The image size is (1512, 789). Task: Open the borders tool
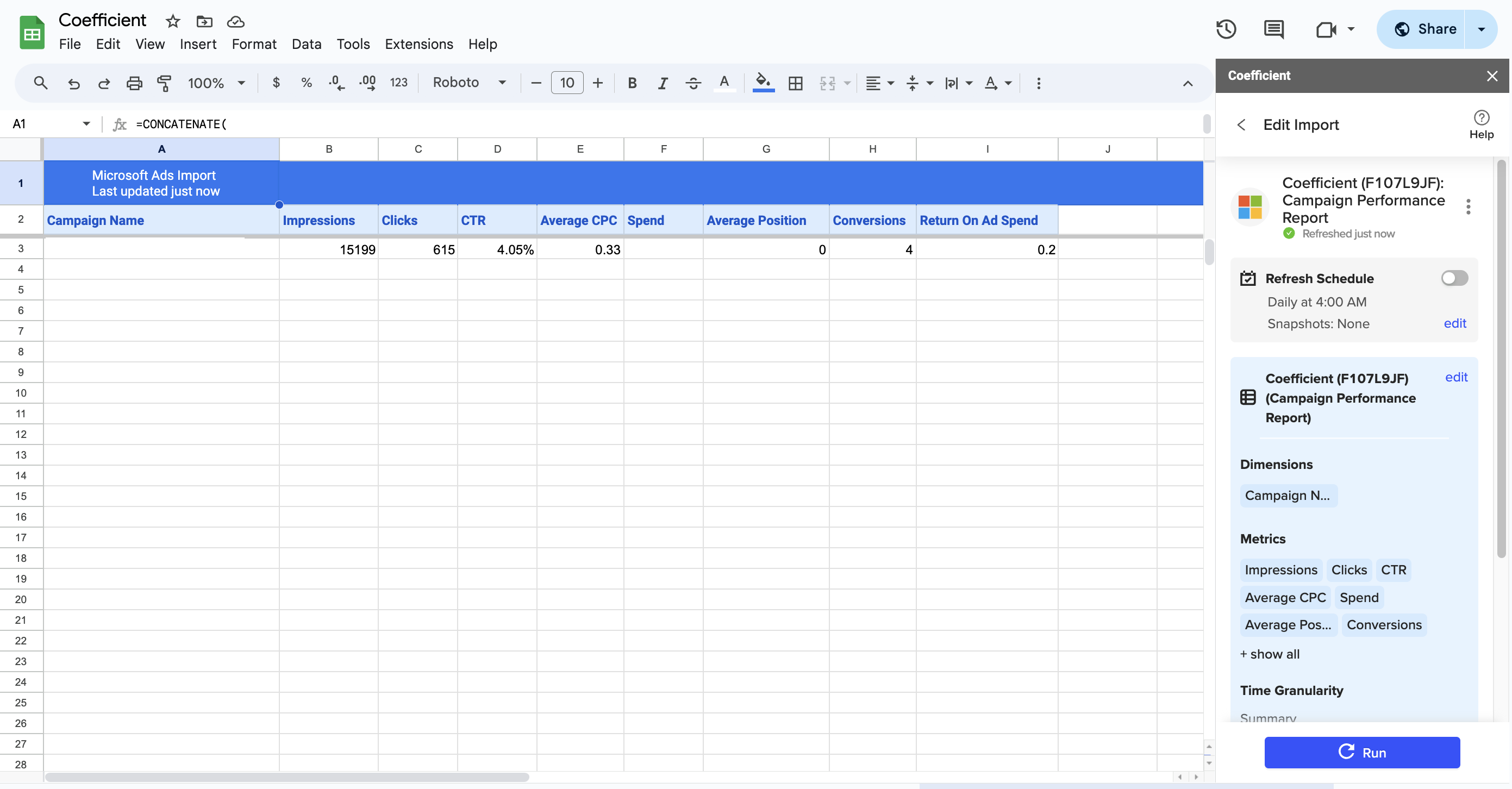coord(795,83)
